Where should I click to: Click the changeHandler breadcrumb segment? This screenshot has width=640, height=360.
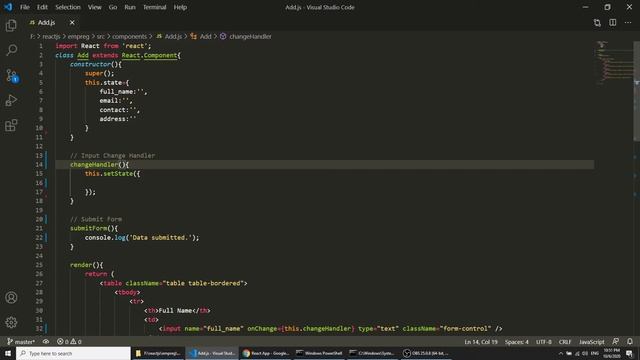(x=246, y=36)
